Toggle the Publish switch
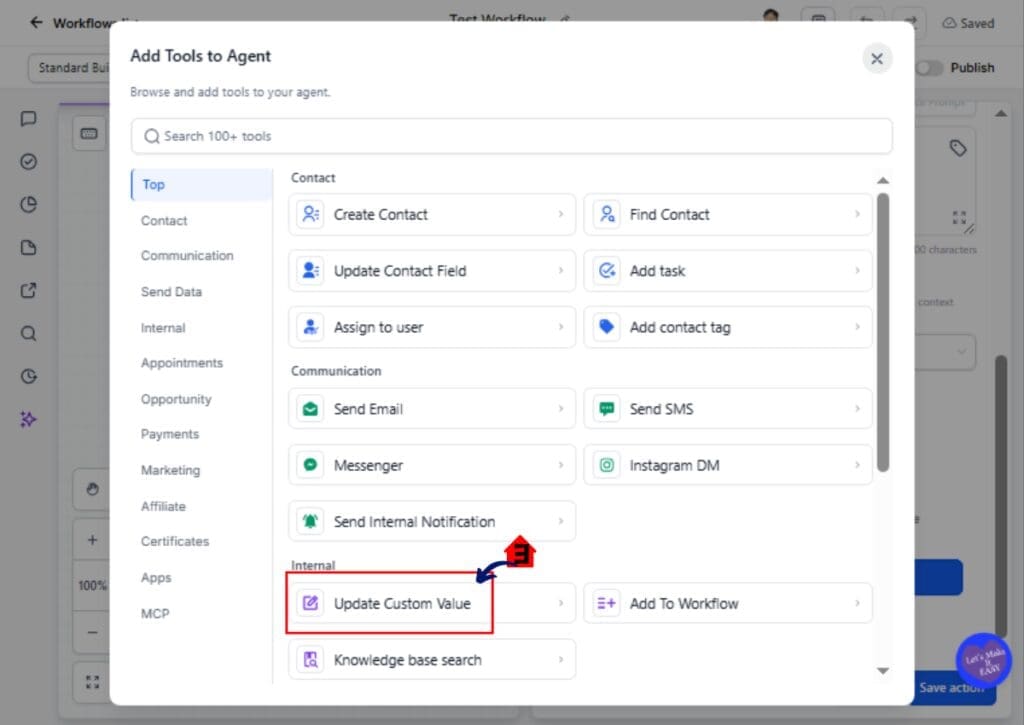 [929, 68]
